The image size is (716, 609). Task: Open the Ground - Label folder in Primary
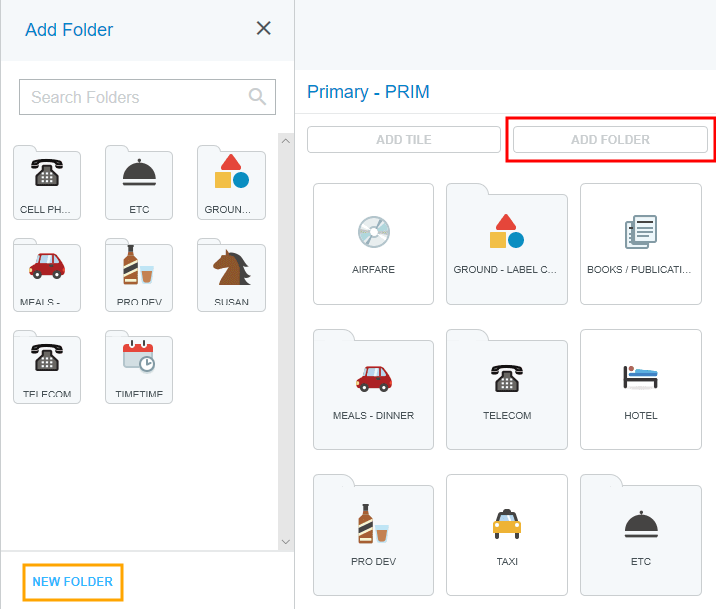[506, 243]
